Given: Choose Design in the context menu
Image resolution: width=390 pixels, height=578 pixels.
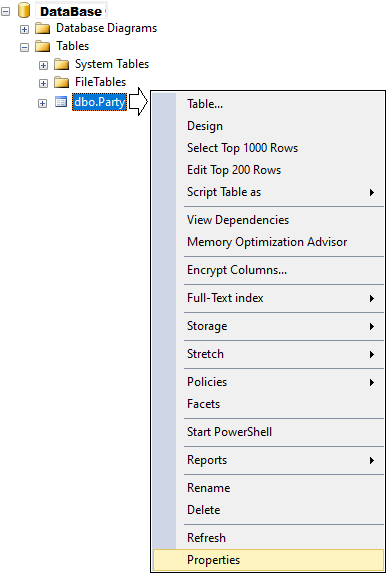Looking at the screenshot, I should (x=205, y=126).
